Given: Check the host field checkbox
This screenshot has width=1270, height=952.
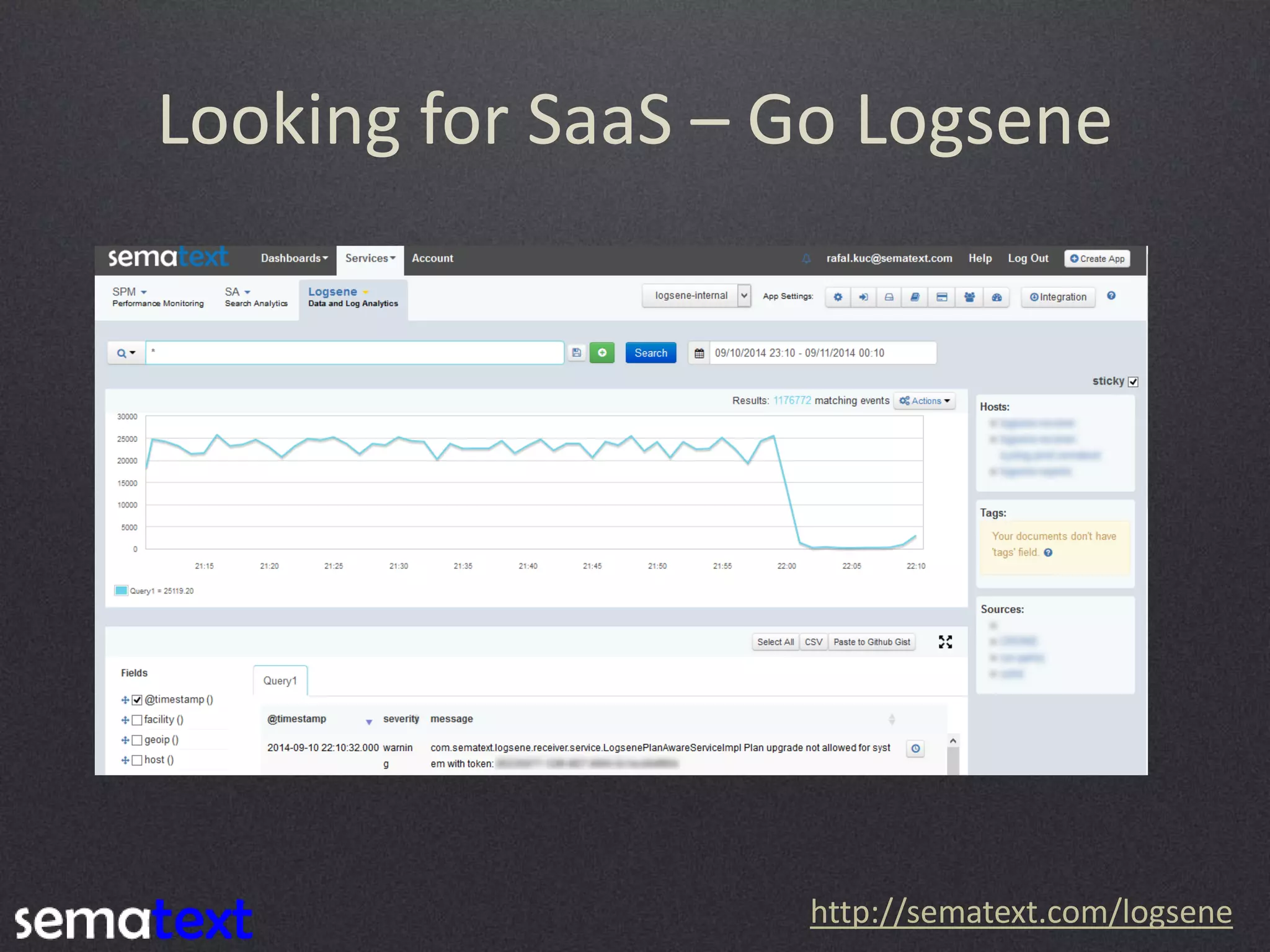Looking at the screenshot, I should [137, 760].
